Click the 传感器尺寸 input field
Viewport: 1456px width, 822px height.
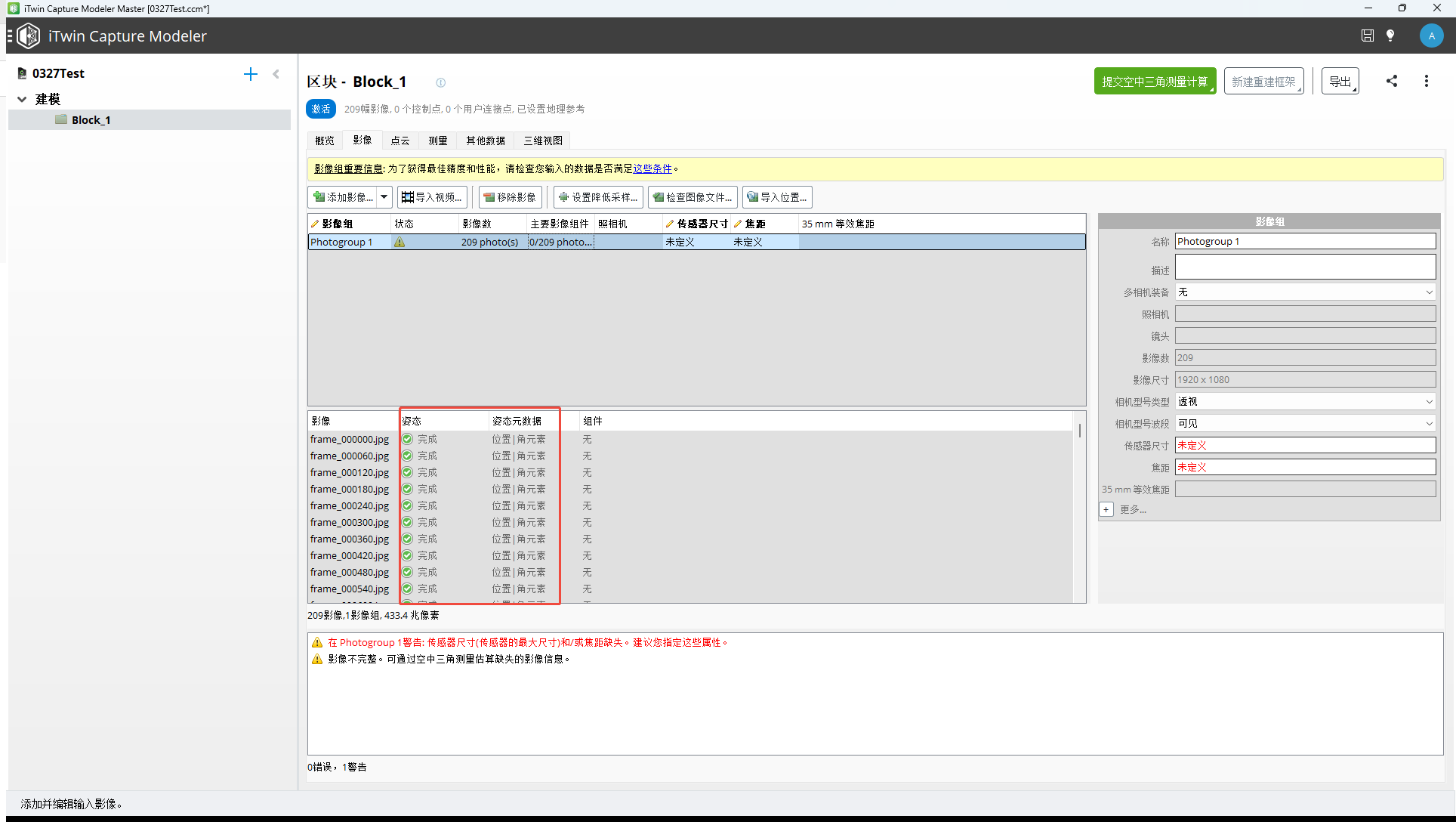1305,446
